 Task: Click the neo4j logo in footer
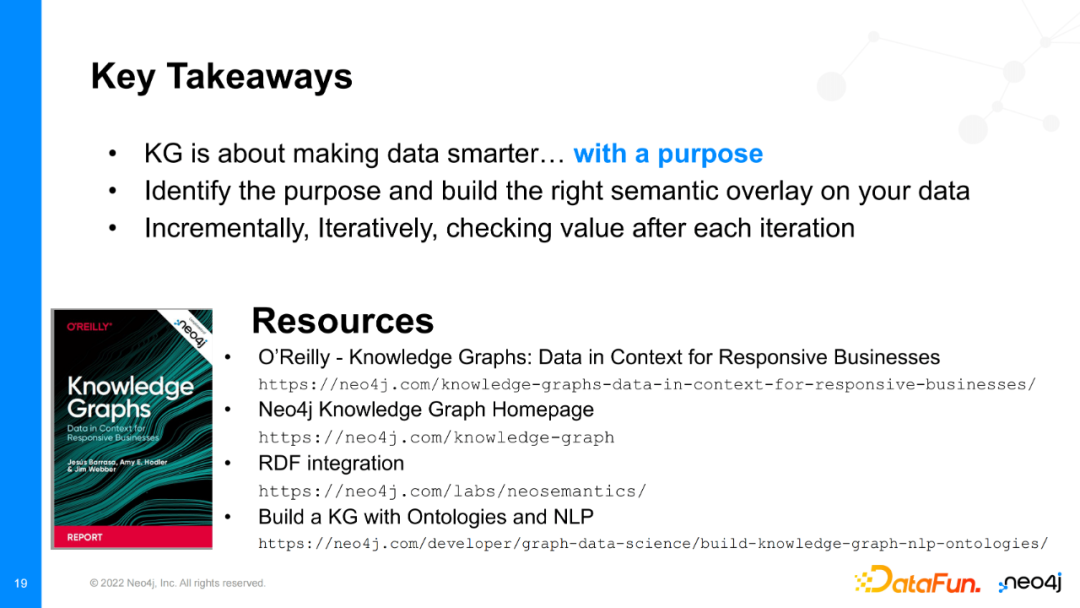tap(1029, 582)
